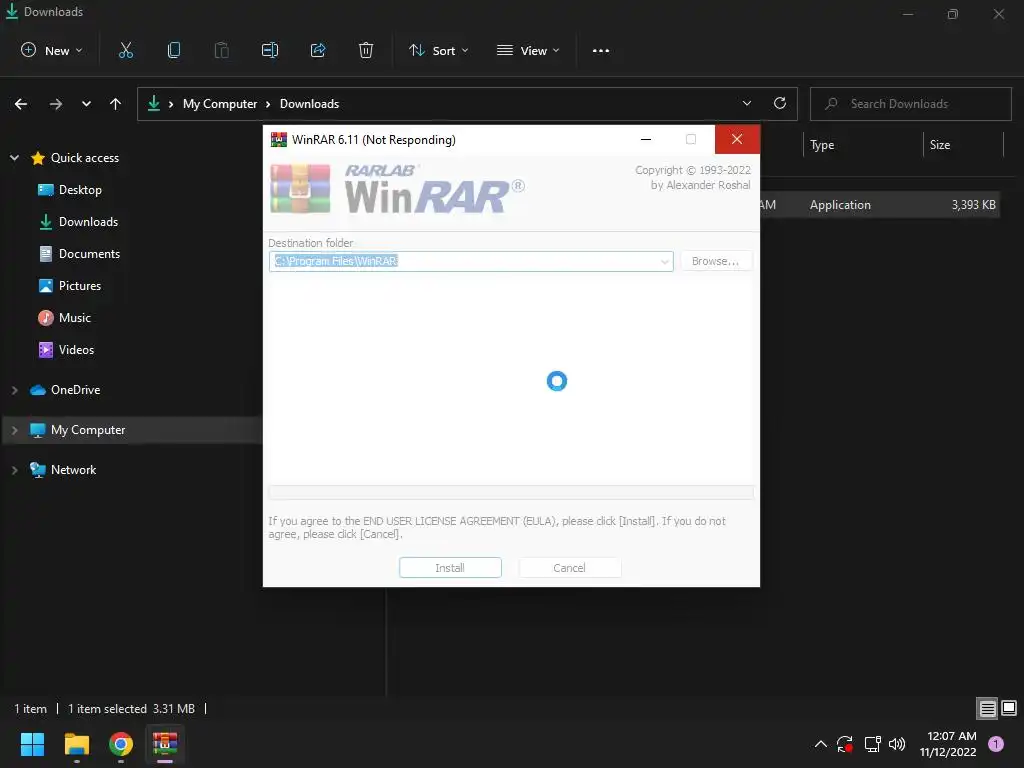Click the file row's Application type cell
Viewport: 1024px width, 768px height.
840,204
